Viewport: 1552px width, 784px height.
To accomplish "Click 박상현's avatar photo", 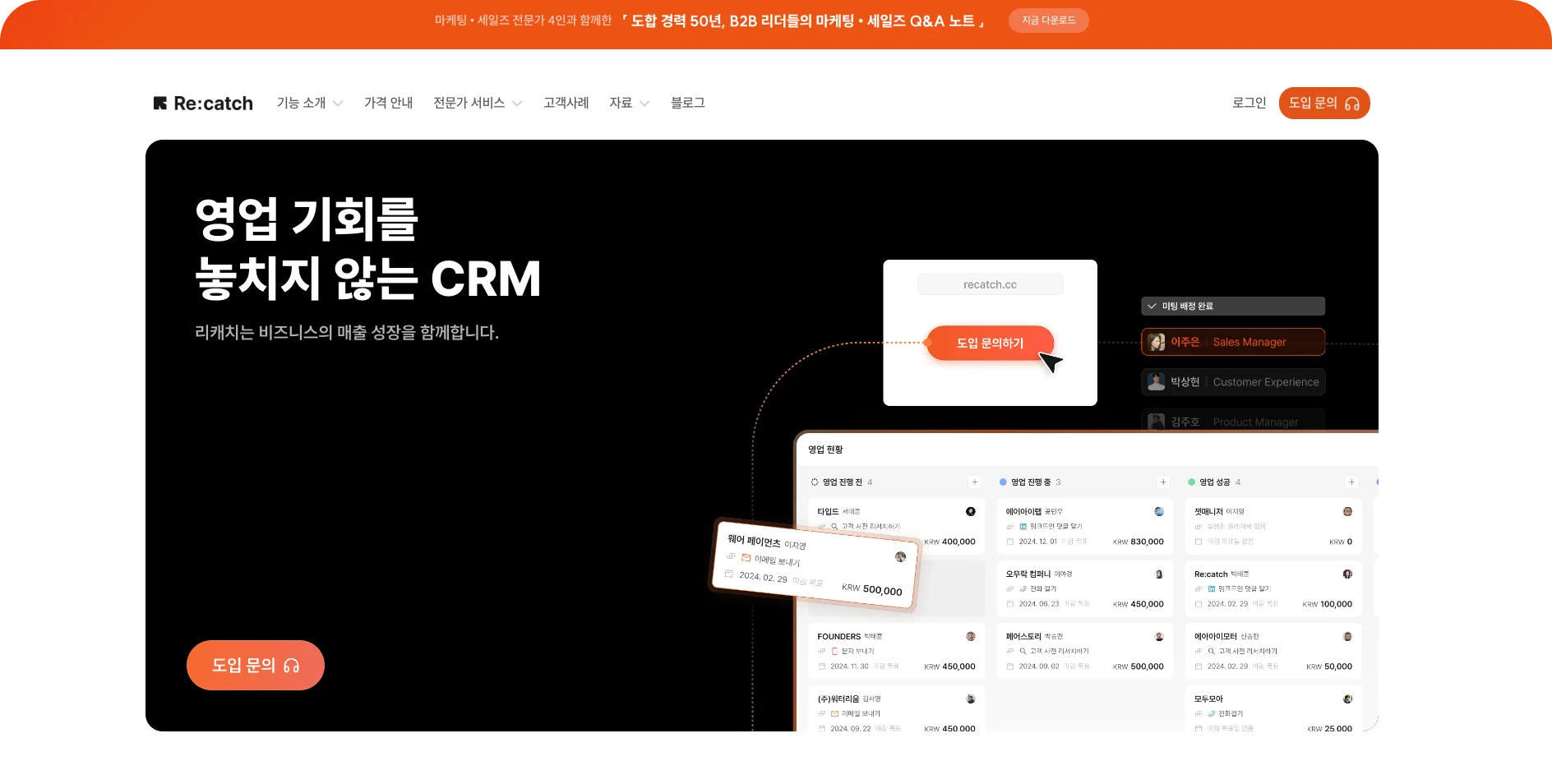I will tap(1156, 382).
